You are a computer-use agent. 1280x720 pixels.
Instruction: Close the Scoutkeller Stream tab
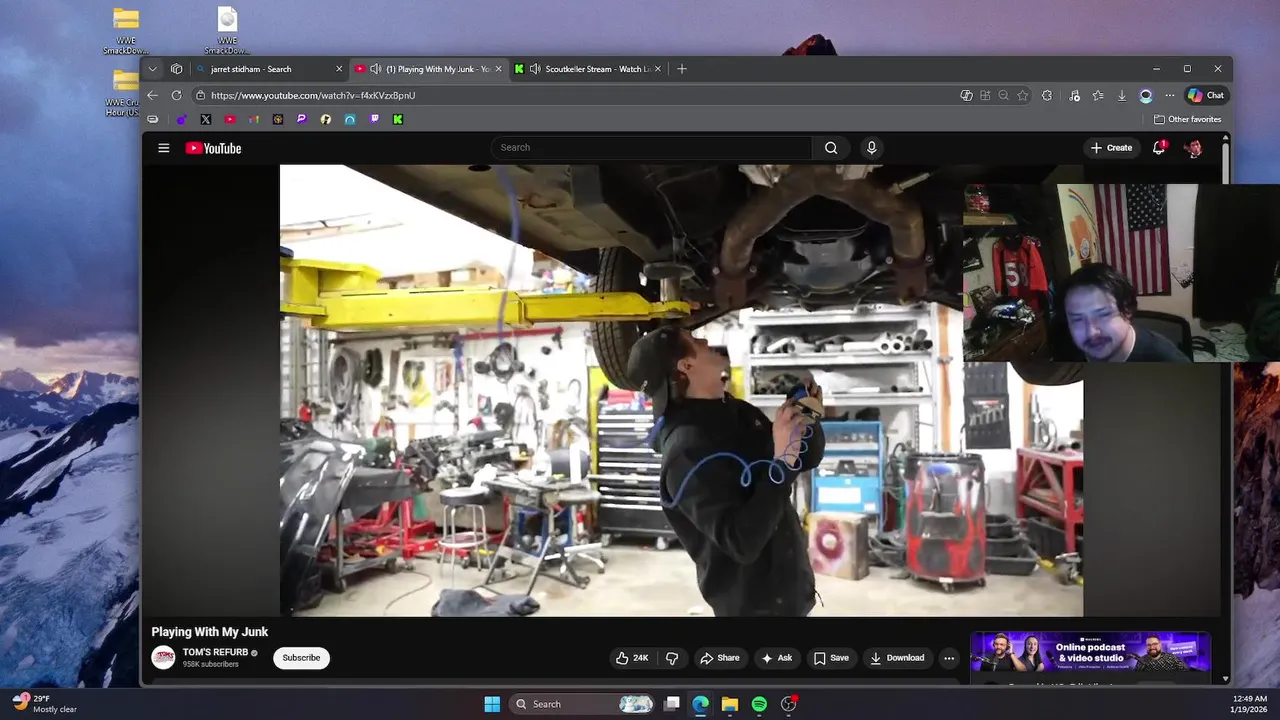658,69
